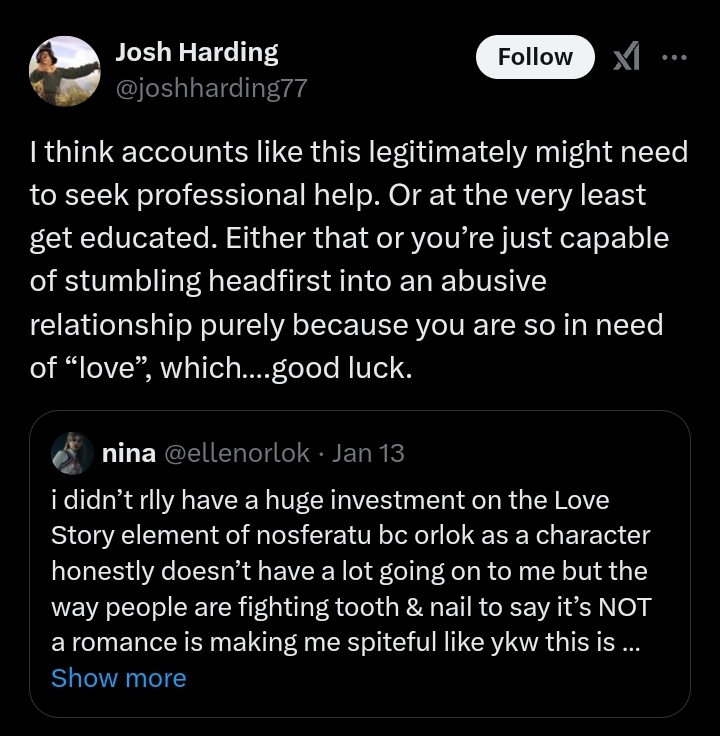This screenshot has width=720, height=736.
Task: Open the three-dot more options menu
Action: tap(675, 58)
